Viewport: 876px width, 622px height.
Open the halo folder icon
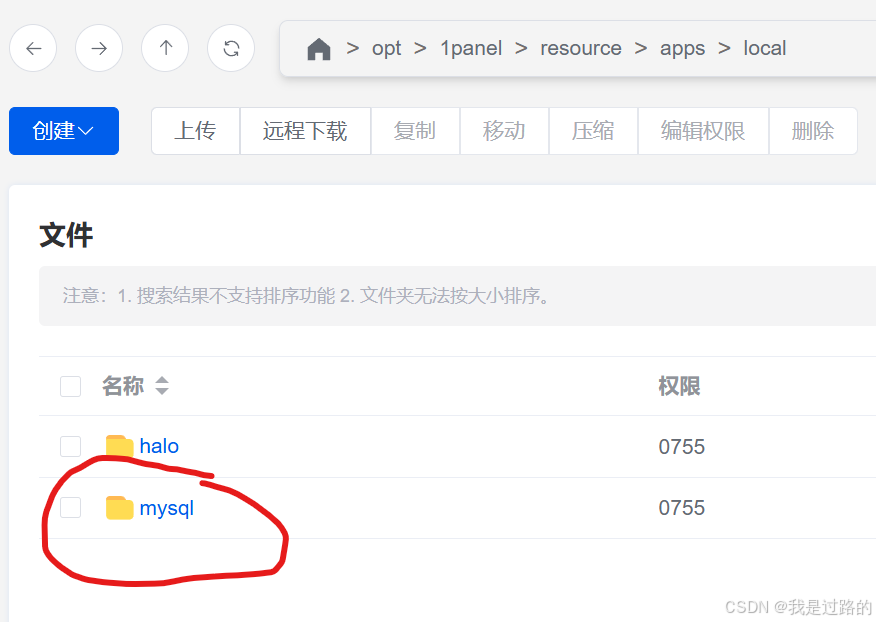point(120,446)
